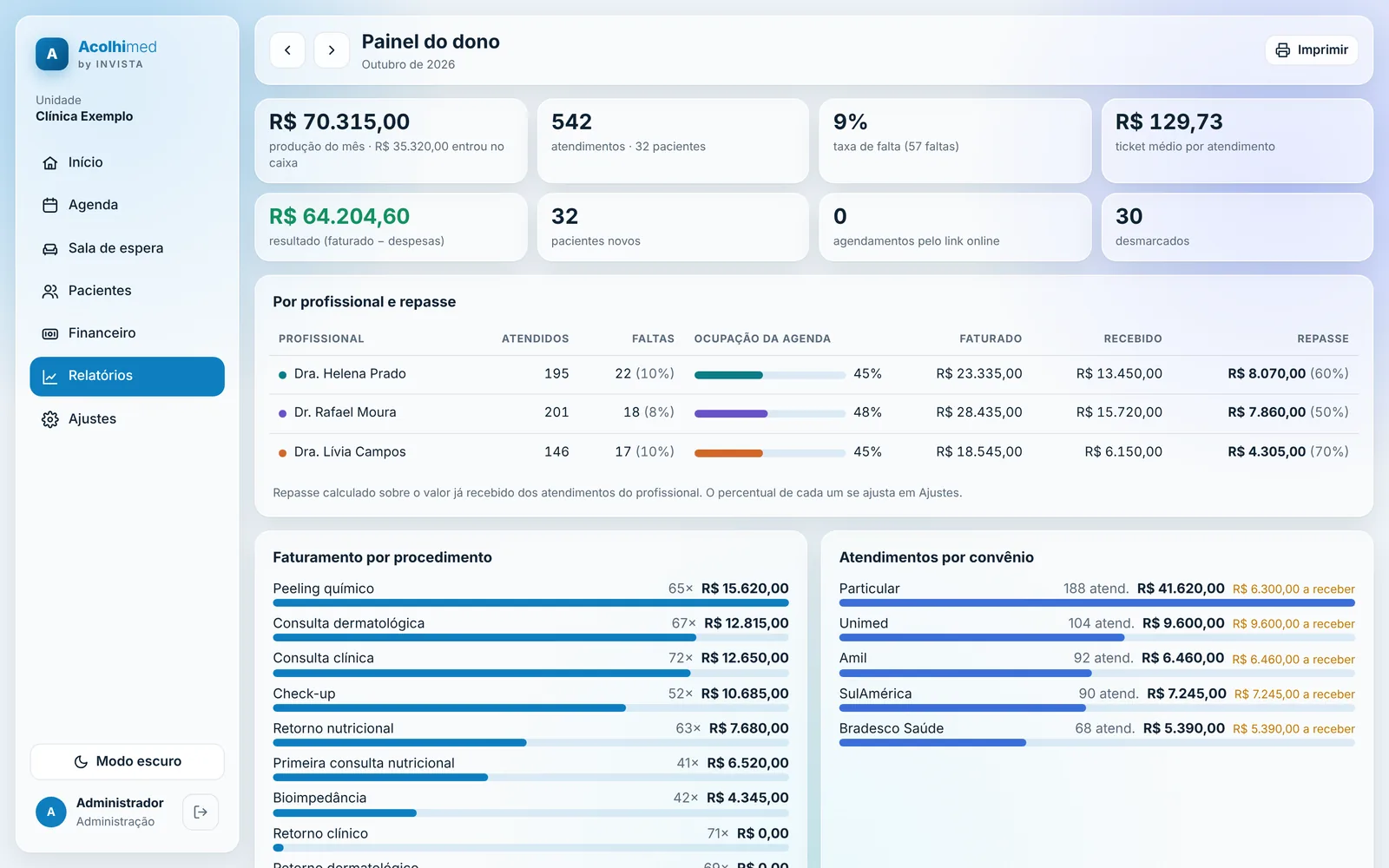Click Dr. Rafael Moura's occupancy bar
Viewport: 1389px width, 868px height.
click(770, 414)
